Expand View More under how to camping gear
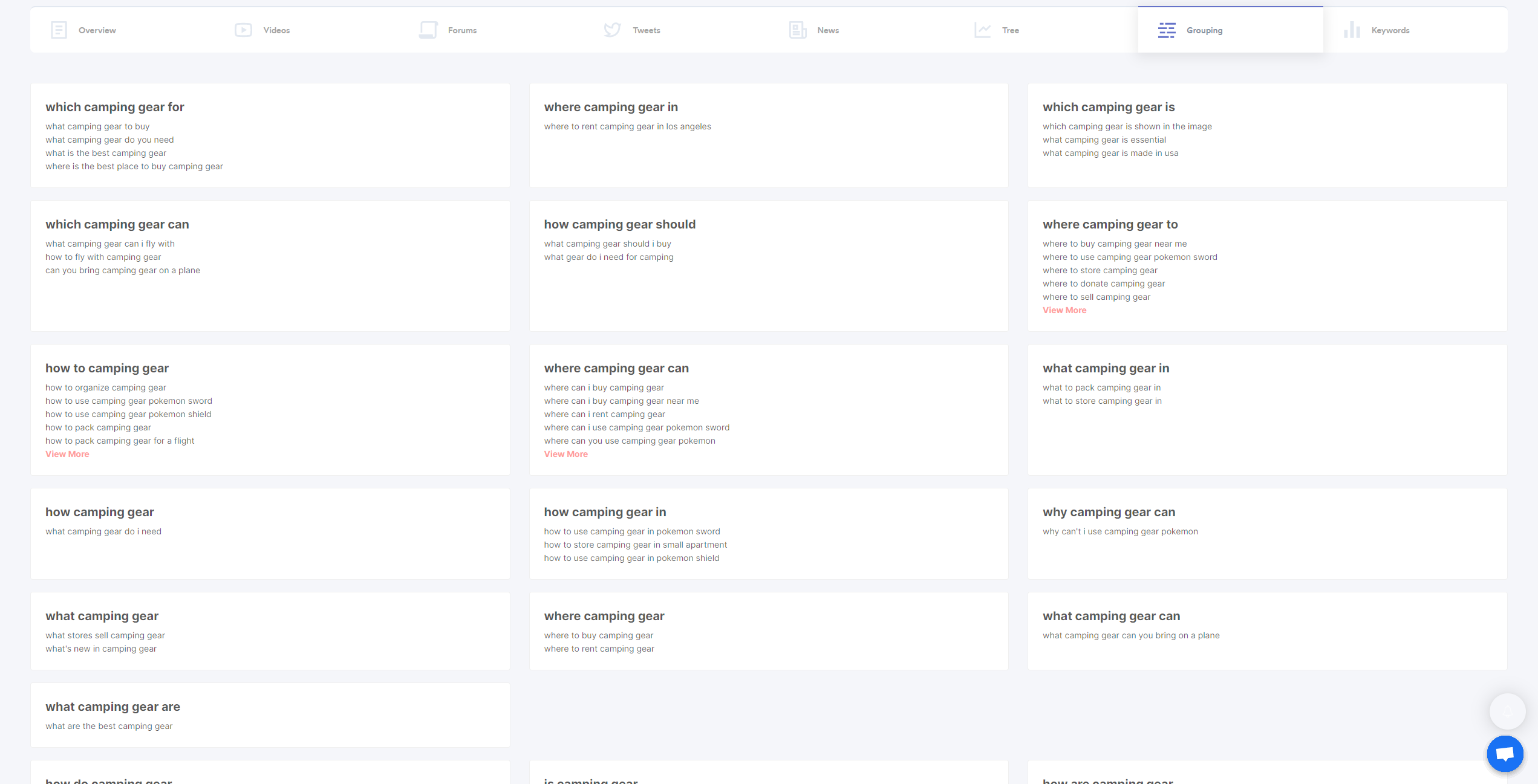1538x784 pixels. coord(67,454)
